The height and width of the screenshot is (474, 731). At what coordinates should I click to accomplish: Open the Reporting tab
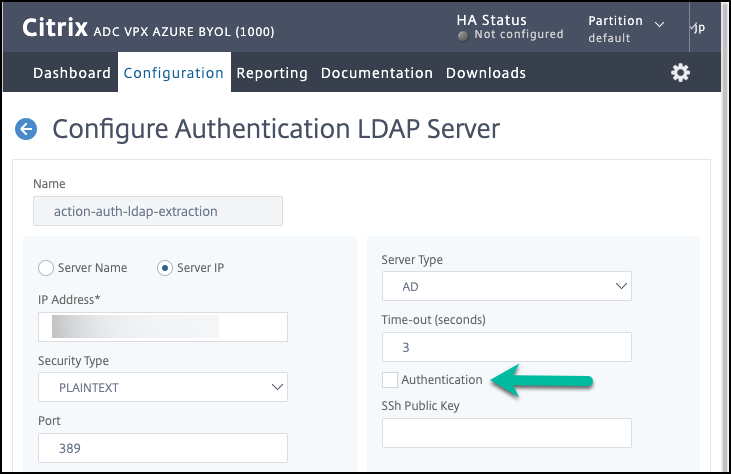(x=272, y=73)
